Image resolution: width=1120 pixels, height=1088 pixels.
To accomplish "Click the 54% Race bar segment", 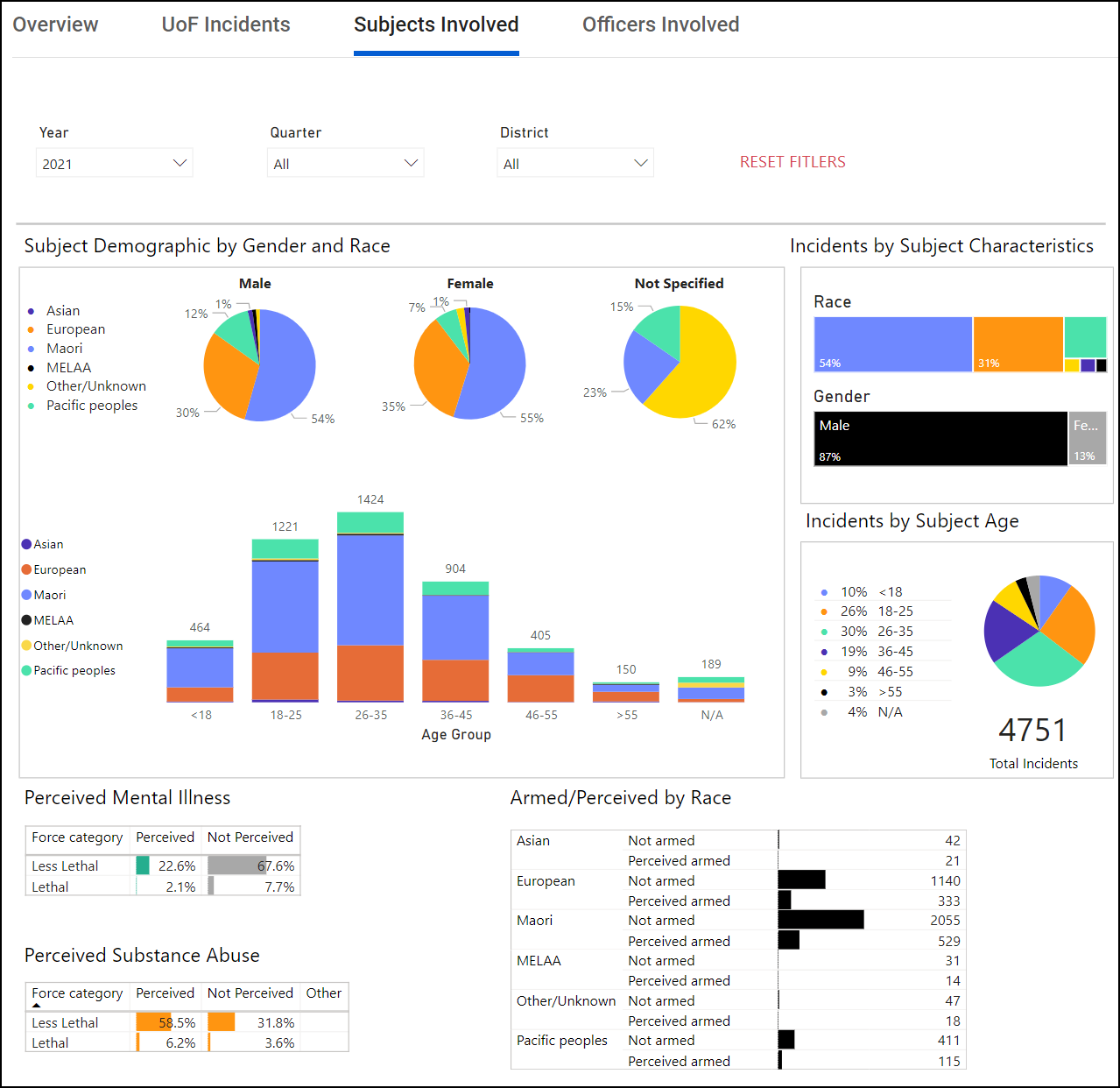I will [x=892, y=343].
